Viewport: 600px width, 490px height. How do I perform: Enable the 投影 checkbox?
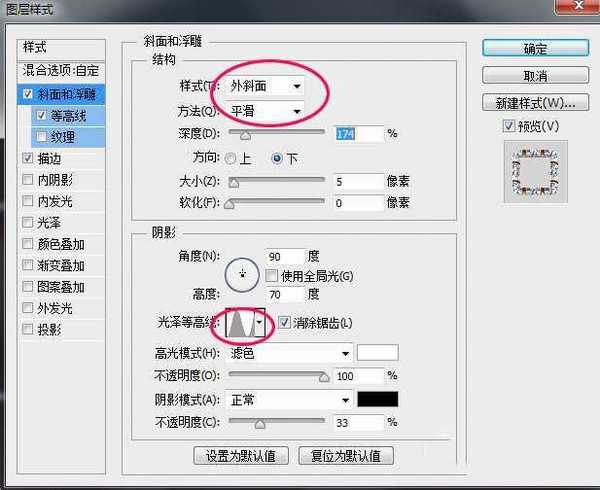(x=28, y=329)
